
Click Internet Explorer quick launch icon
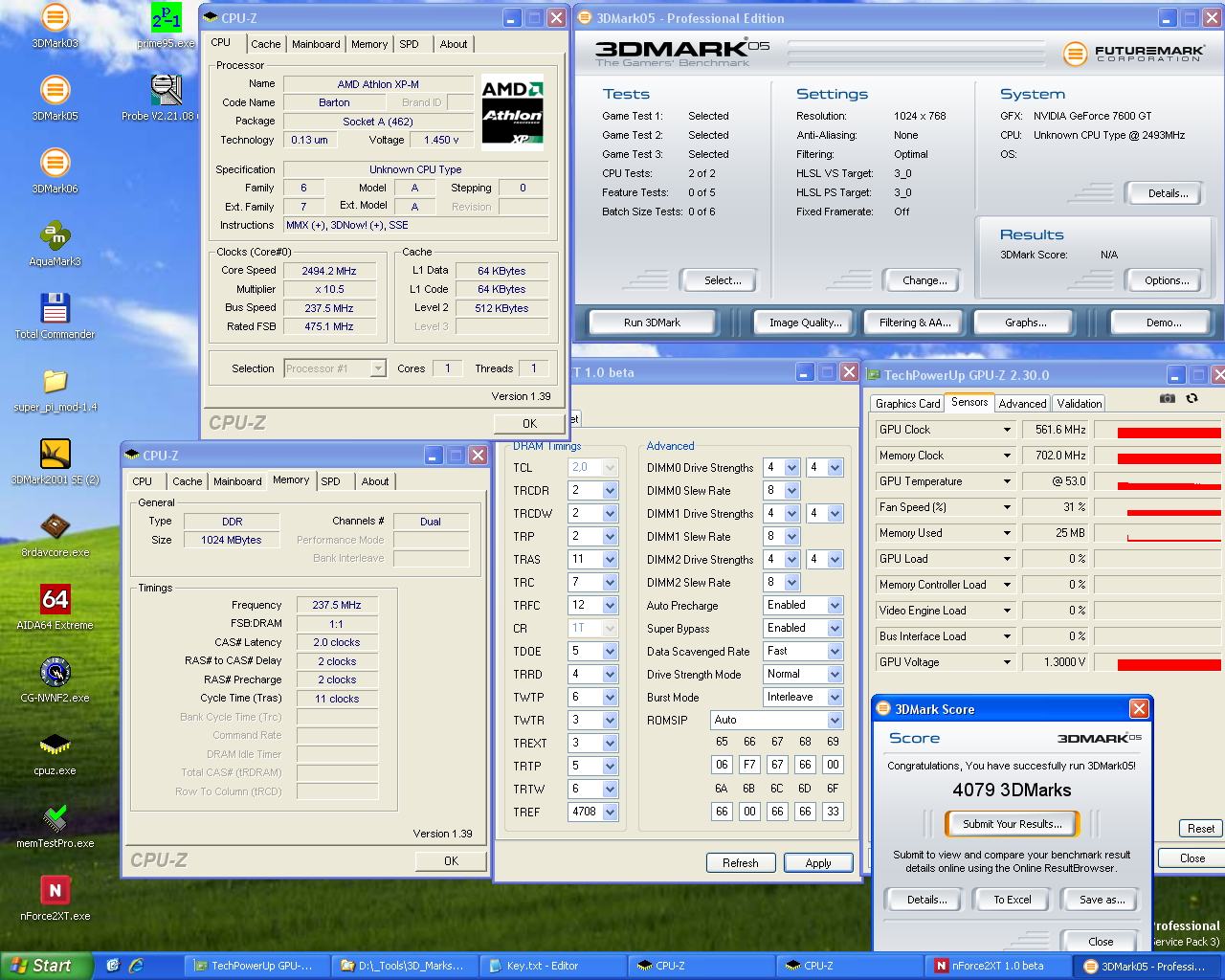[x=137, y=966]
